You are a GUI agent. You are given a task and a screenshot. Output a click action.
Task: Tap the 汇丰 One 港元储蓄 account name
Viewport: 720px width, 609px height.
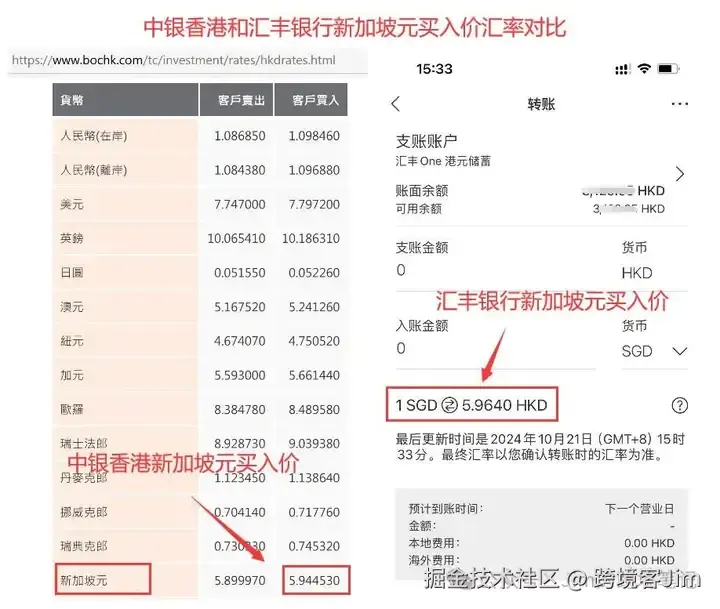point(443,161)
